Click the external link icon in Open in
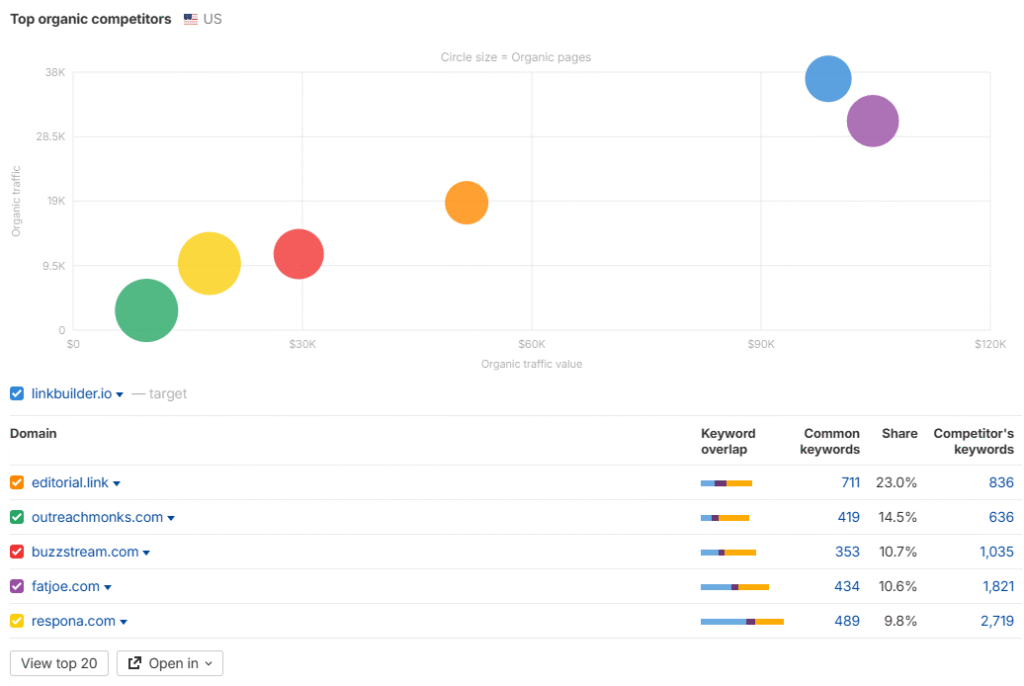Image resolution: width=1024 pixels, height=686 pixels. (x=134, y=663)
